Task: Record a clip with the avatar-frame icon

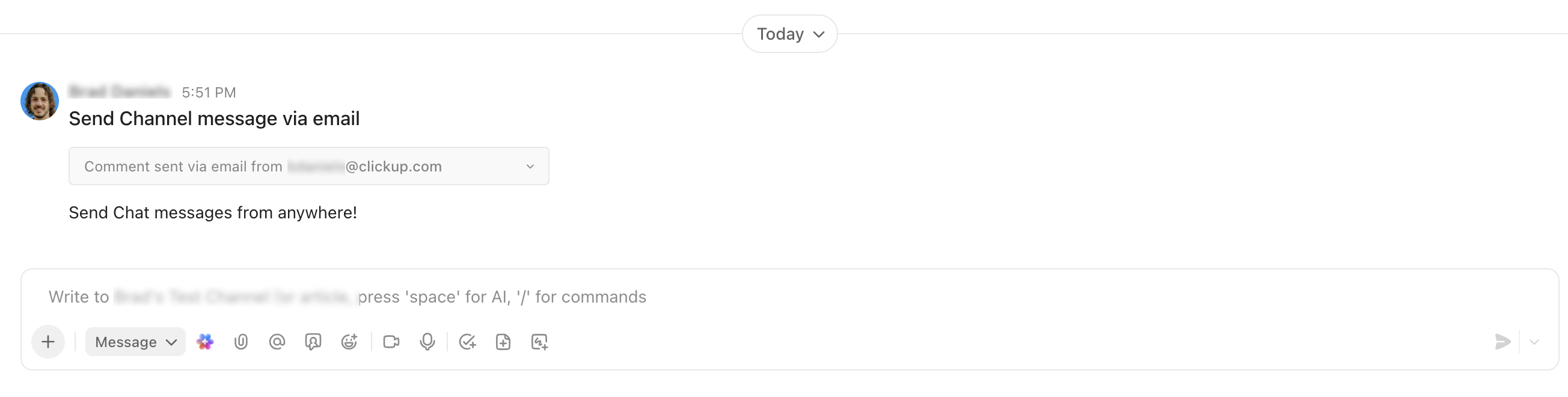Action: (313, 342)
